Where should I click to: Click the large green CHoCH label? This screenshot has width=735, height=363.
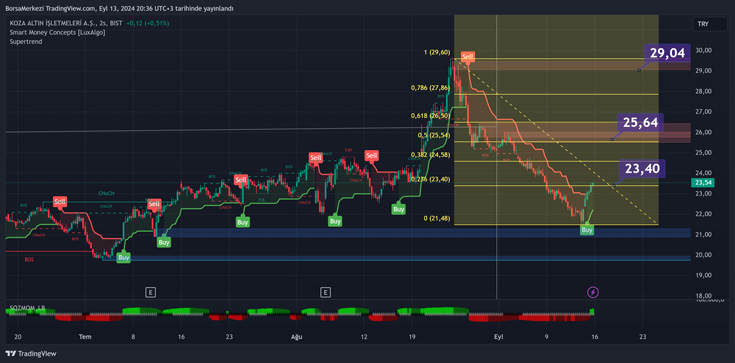pyautogui.click(x=106, y=193)
